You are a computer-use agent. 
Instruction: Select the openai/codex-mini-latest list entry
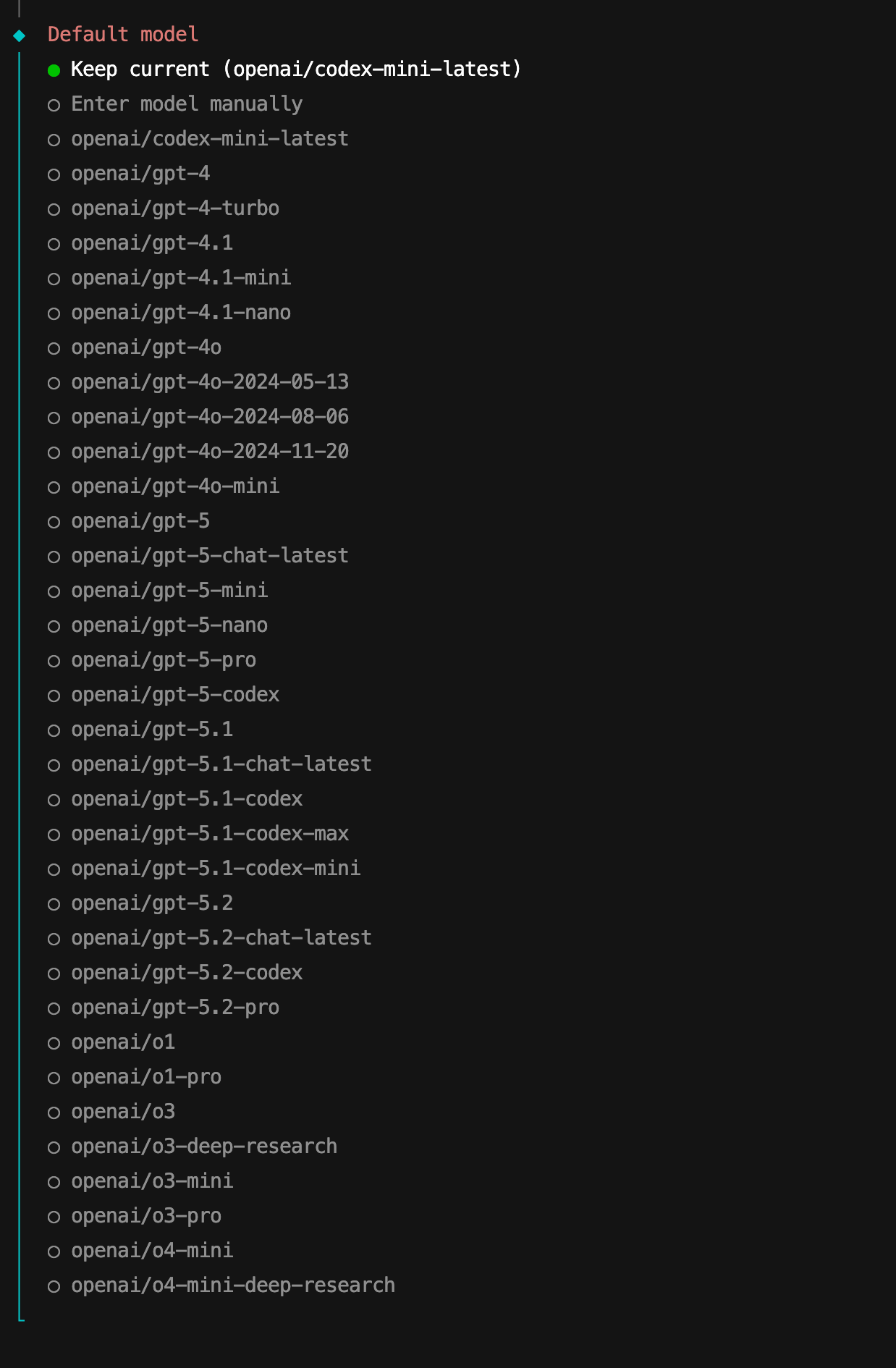209,139
